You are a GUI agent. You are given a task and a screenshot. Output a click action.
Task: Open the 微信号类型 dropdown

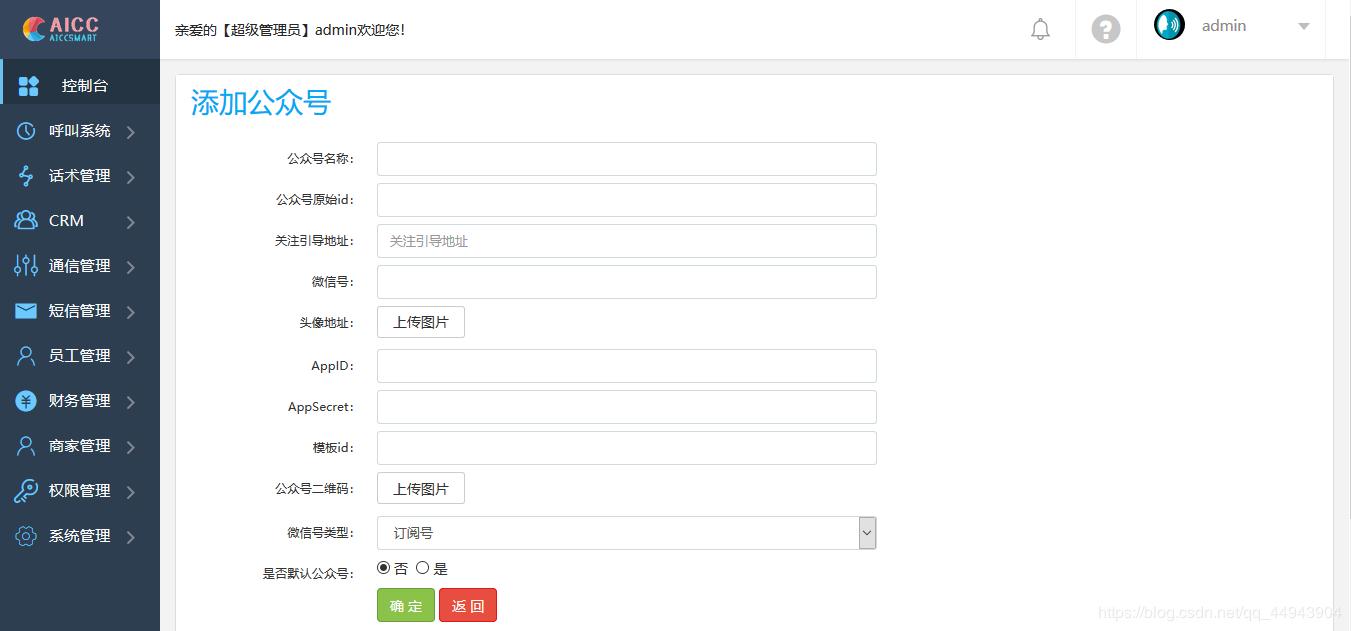(626, 533)
